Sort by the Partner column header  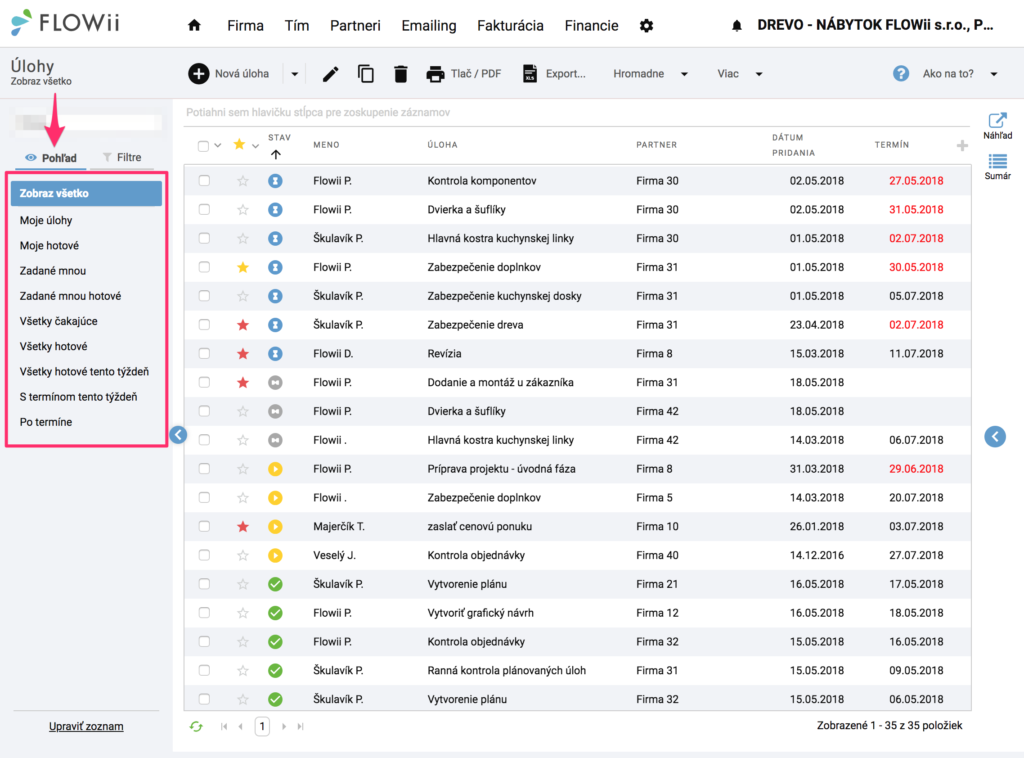pyautogui.click(x=656, y=145)
